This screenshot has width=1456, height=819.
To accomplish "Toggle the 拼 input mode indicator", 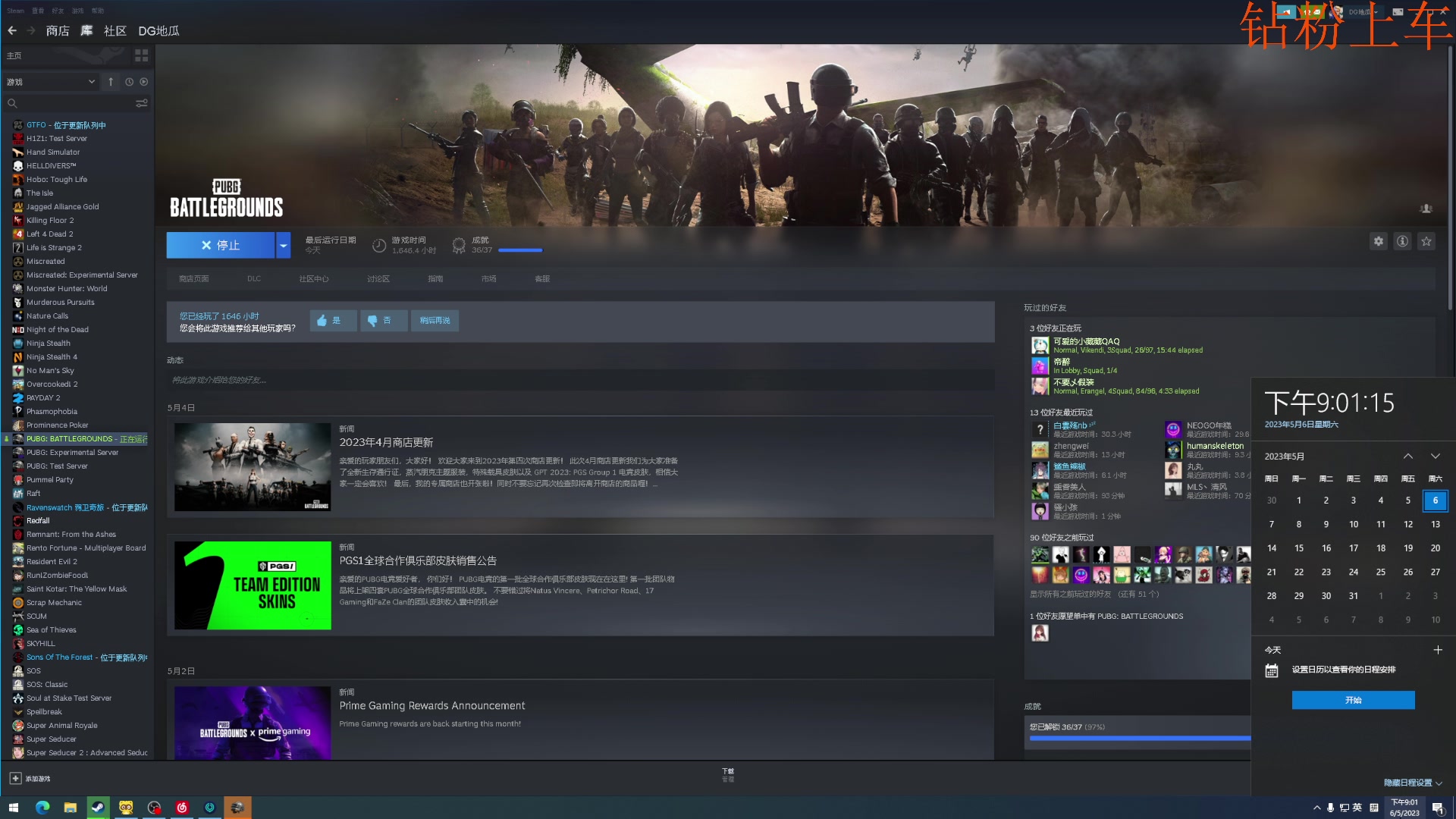I will click(1374, 808).
